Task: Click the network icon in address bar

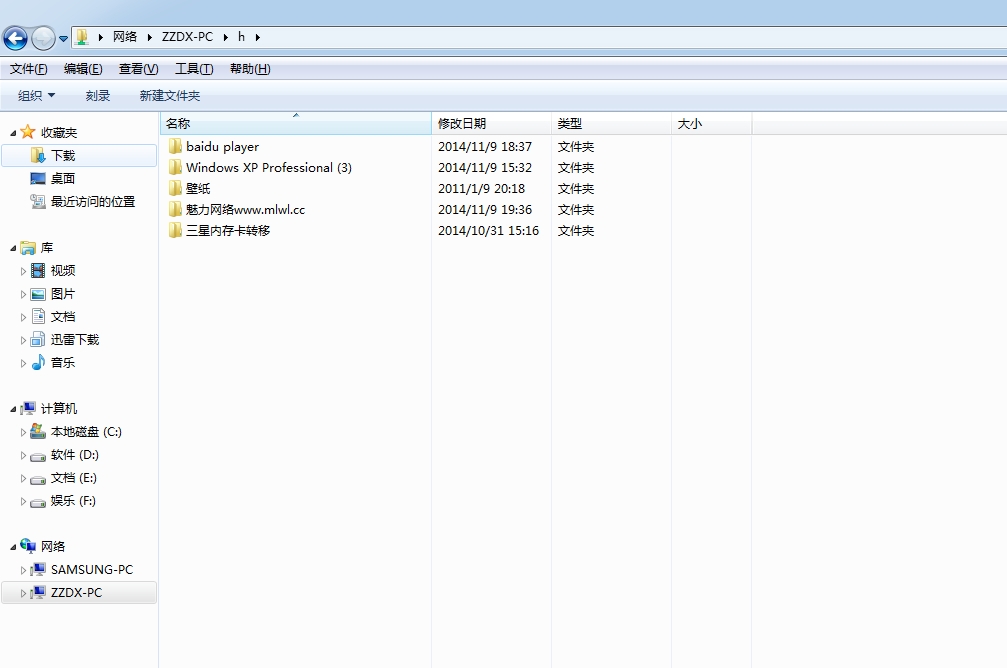Action: click(x=82, y=37)
